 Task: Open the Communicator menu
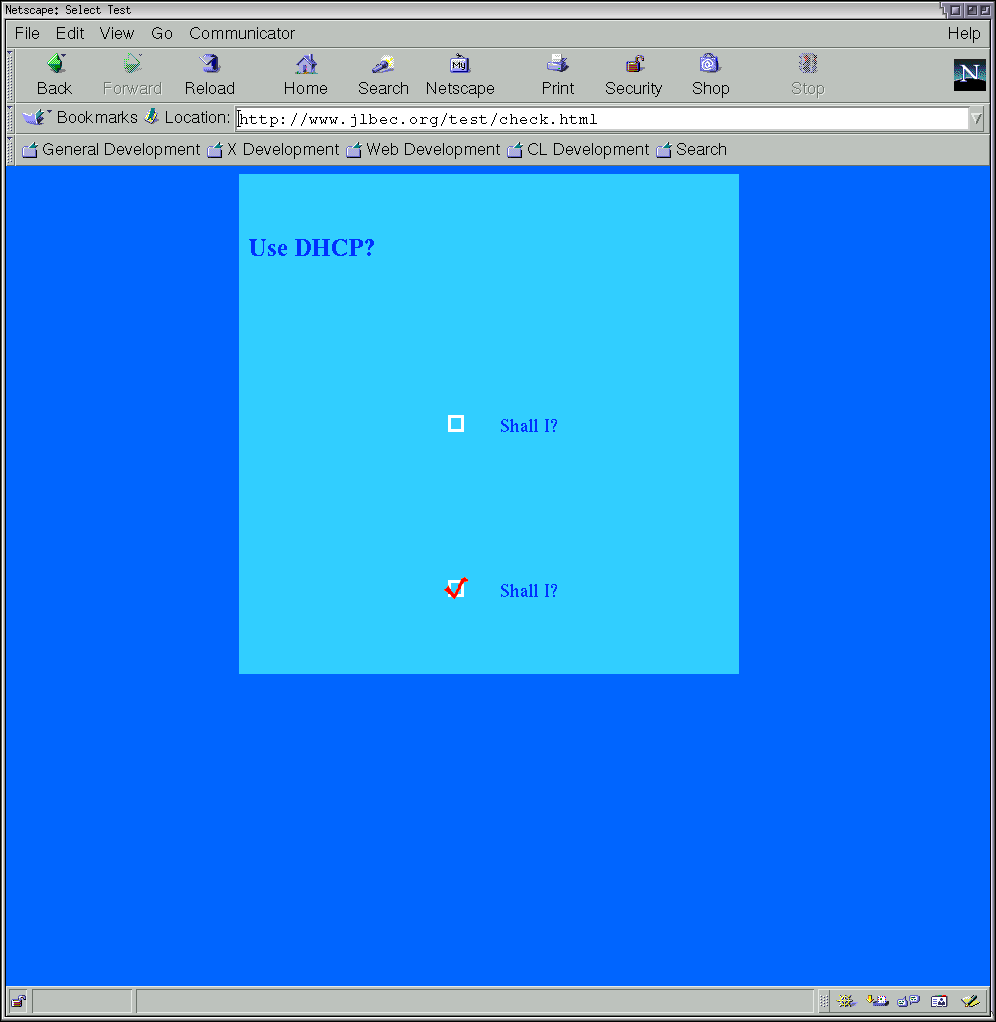[x=242, y=33]
